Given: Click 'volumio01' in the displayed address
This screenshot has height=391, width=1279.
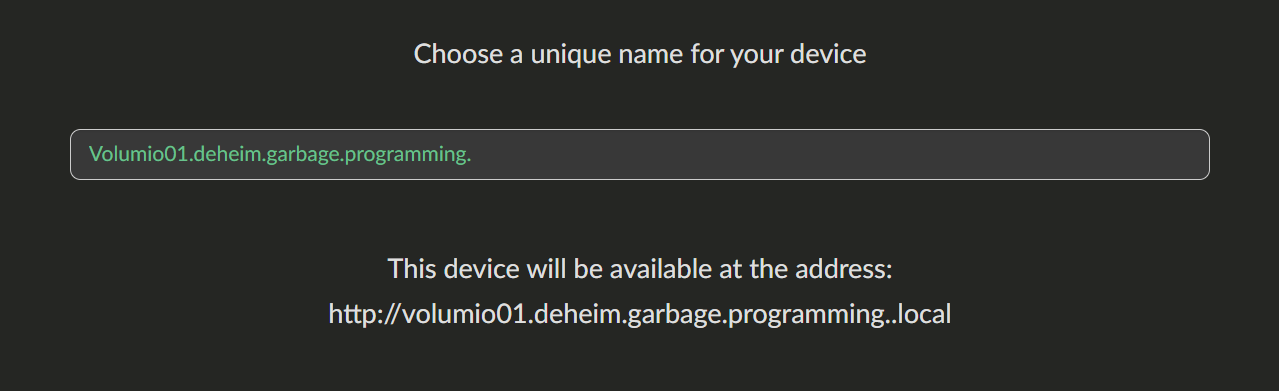Looking at the screenshot, I should [463, 314].
